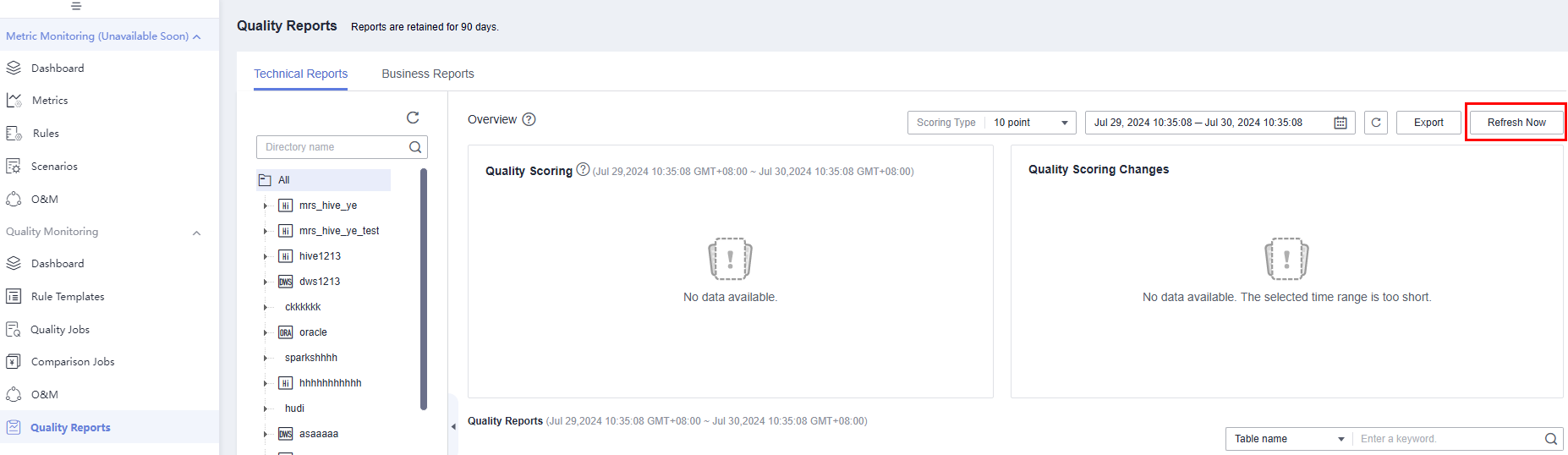Collapse the Quality Monitoring section

coord(196,233)
